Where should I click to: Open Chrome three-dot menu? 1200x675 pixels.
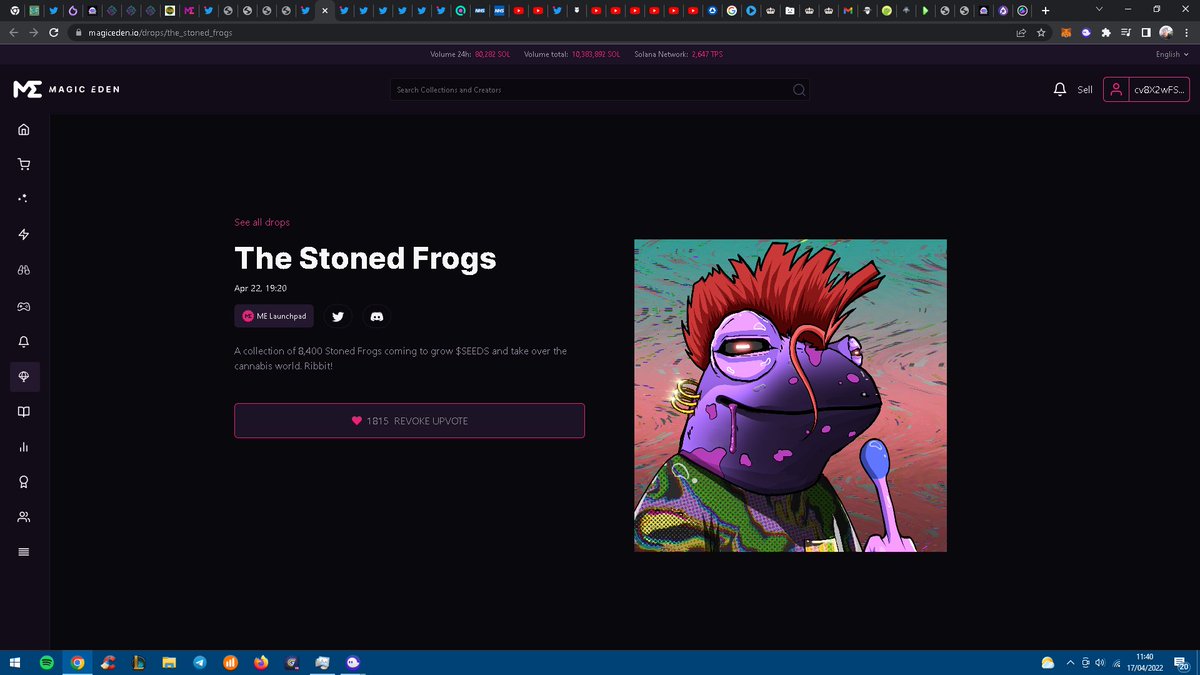(x=1186, y=32)
